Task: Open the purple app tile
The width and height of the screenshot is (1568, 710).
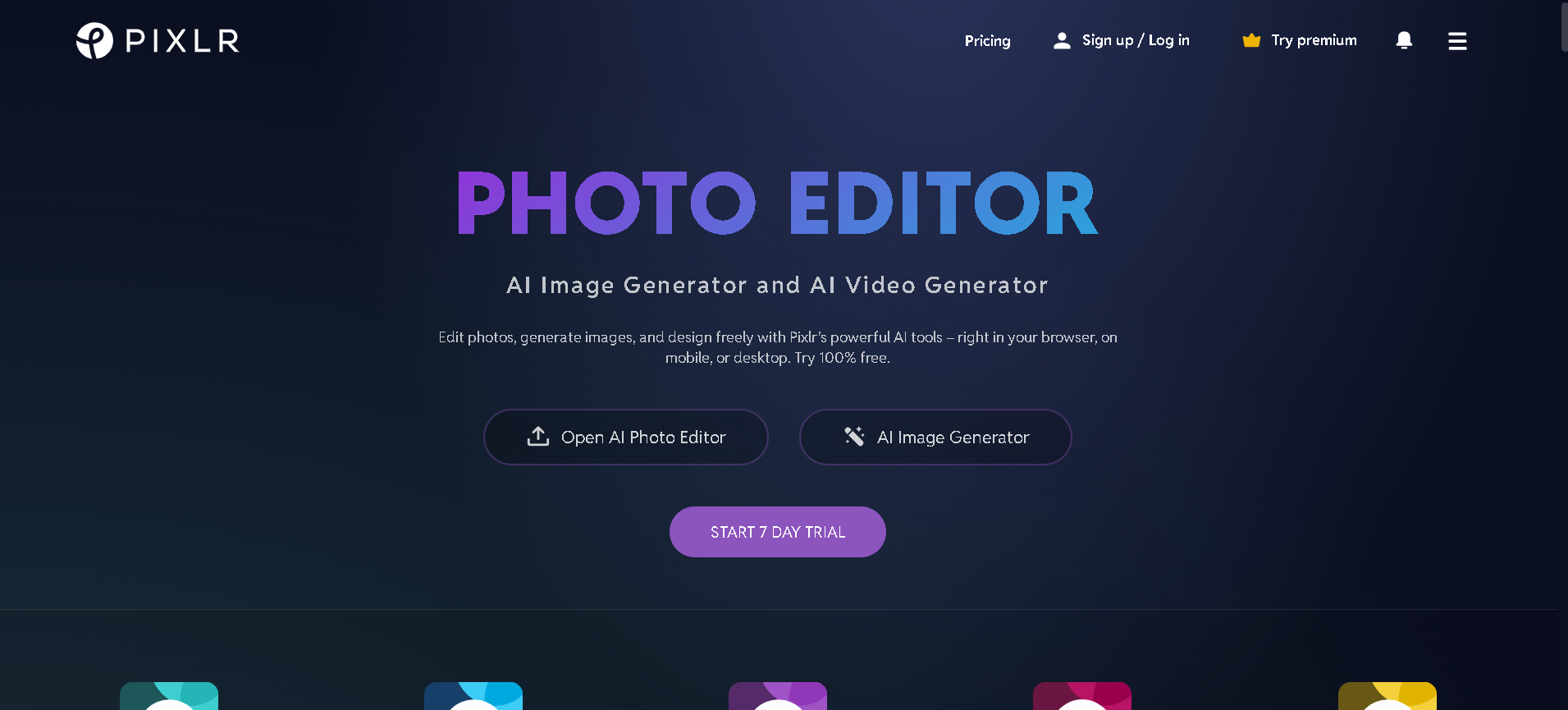Action: coord(778,696)
